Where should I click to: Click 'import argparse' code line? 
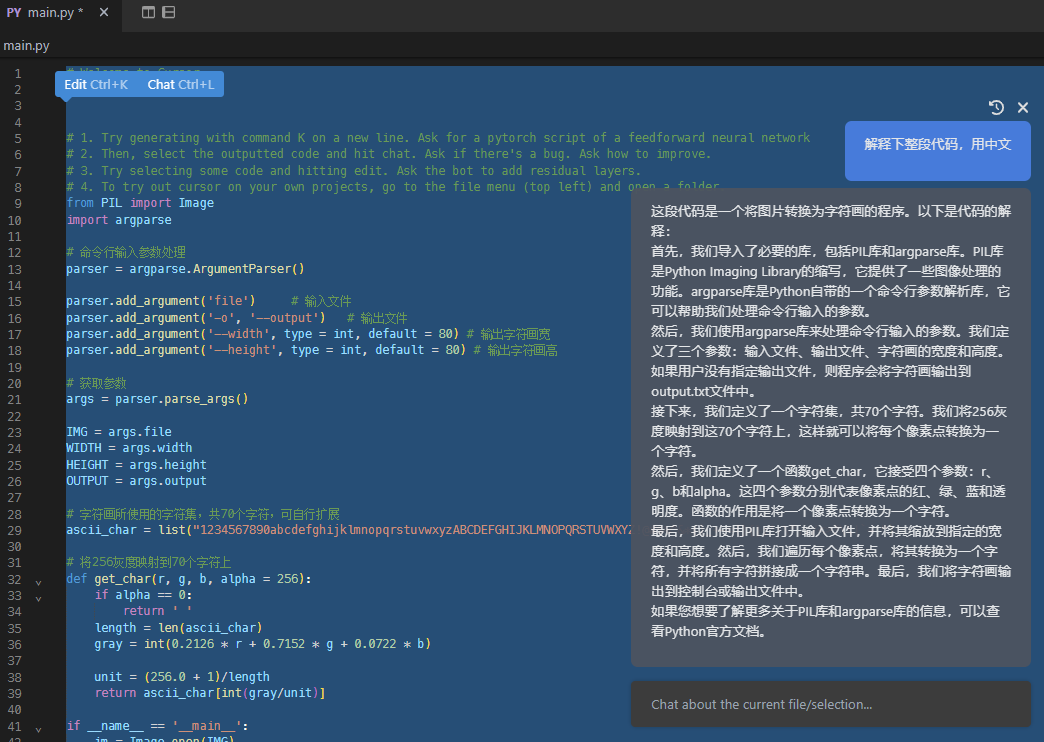(119, 220)
